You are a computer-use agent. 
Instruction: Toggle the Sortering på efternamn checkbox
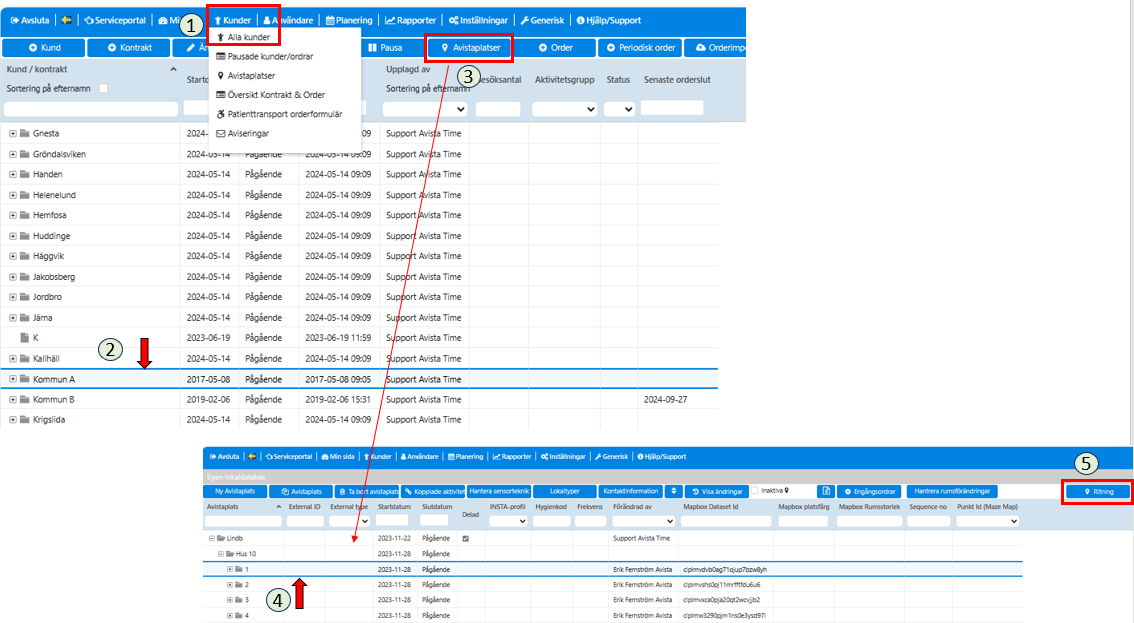(x=103, y=88)
